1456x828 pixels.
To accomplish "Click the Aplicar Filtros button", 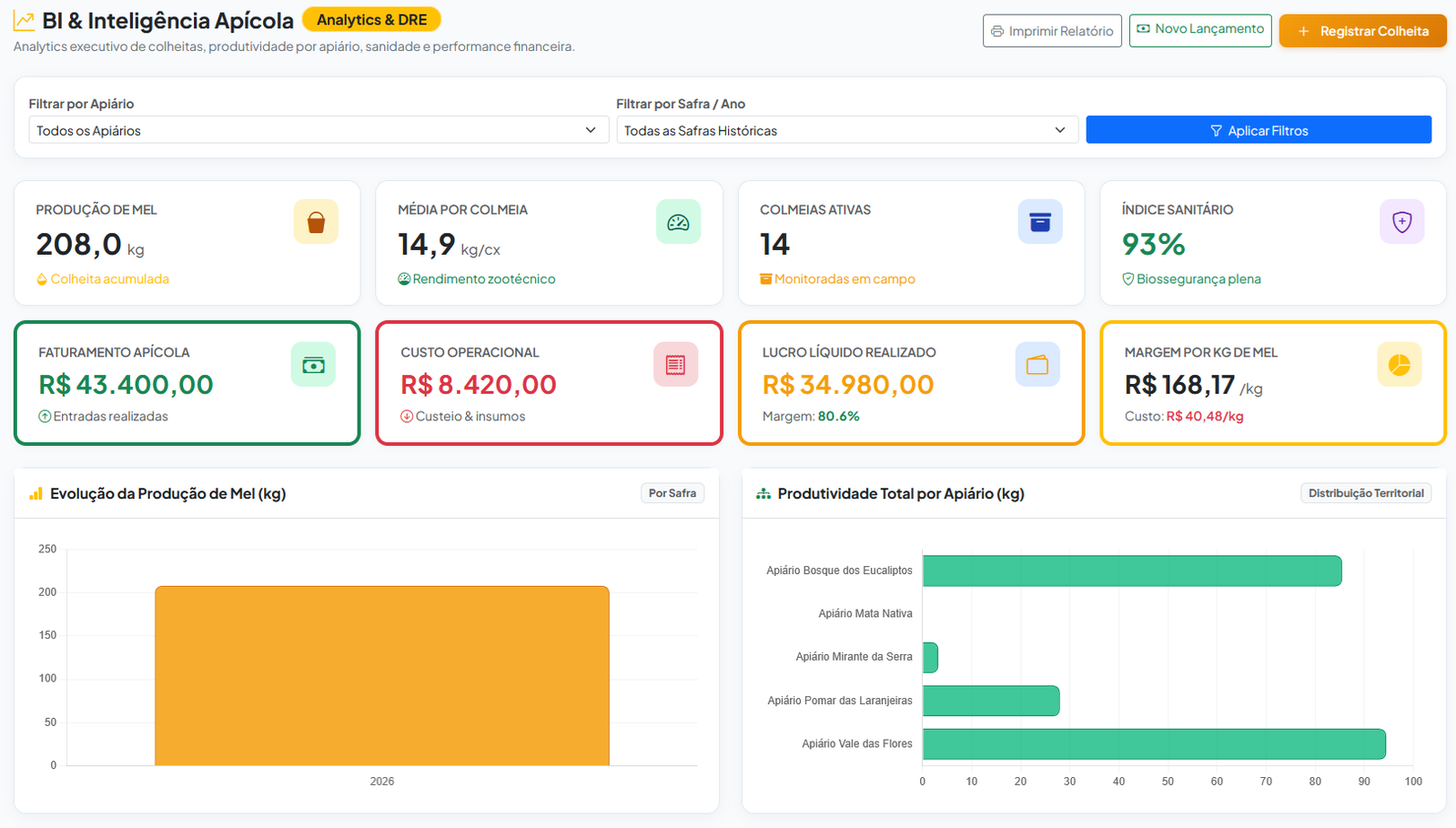I will (1259, 130).
